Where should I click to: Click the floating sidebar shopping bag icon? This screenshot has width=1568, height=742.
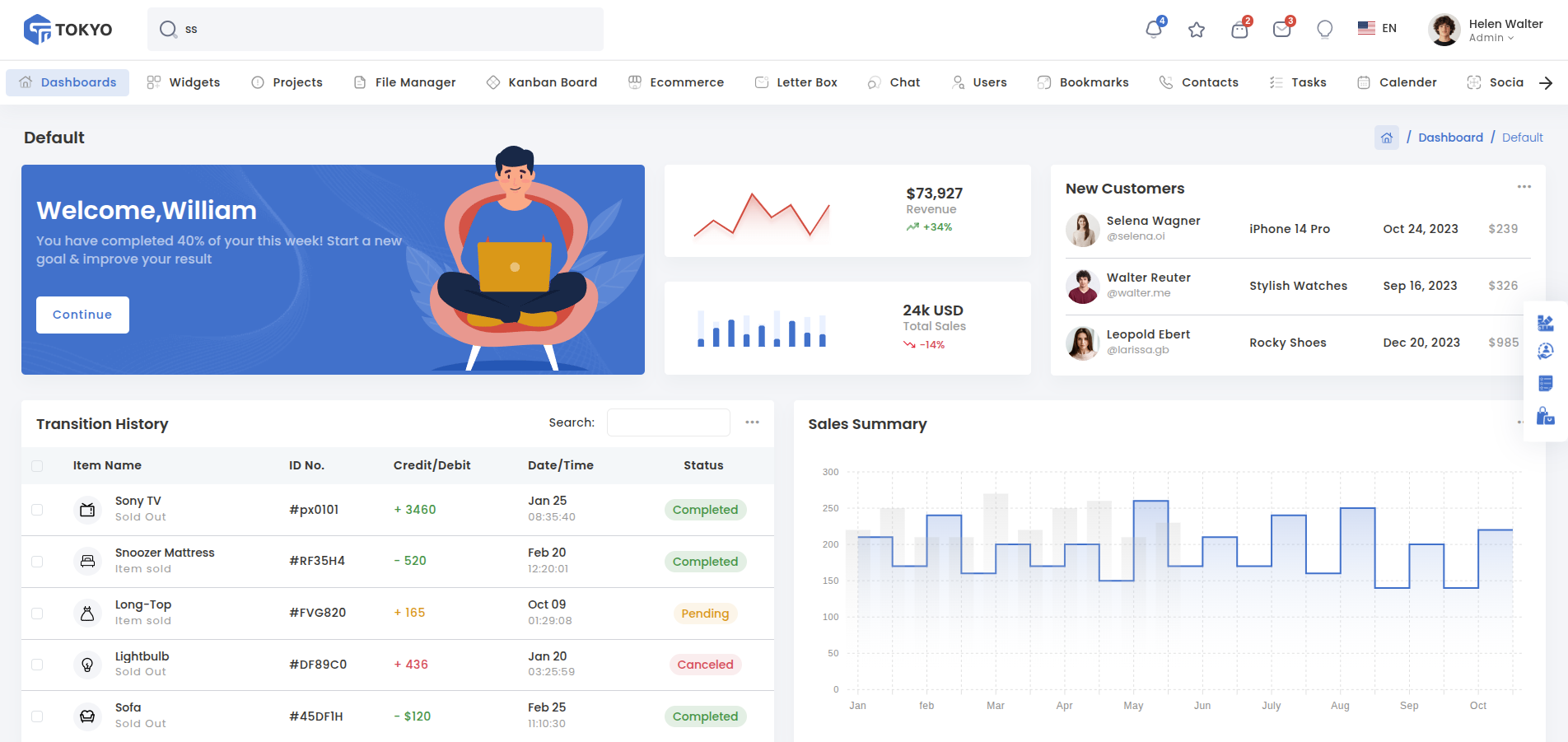click(x=1546, y=416)
